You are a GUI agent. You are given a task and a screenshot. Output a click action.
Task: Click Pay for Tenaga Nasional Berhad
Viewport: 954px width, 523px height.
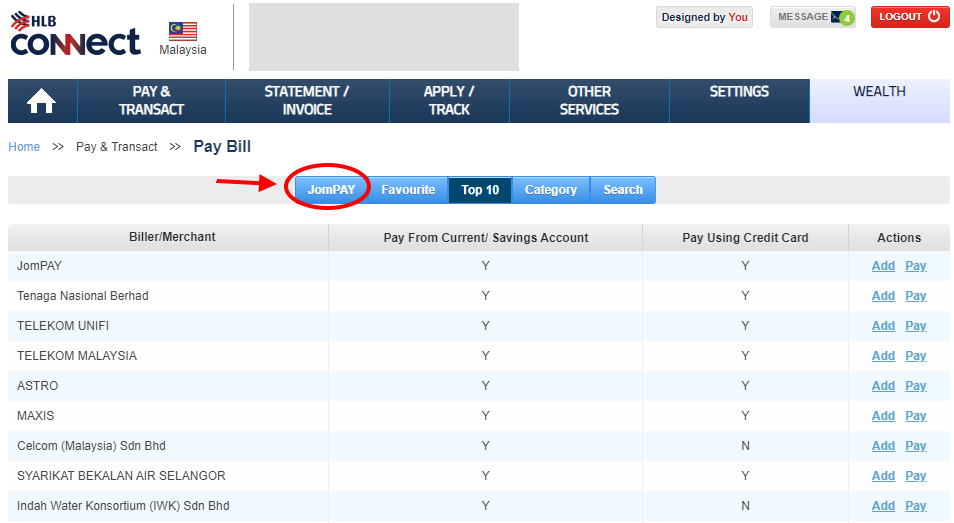coord(916,296)
